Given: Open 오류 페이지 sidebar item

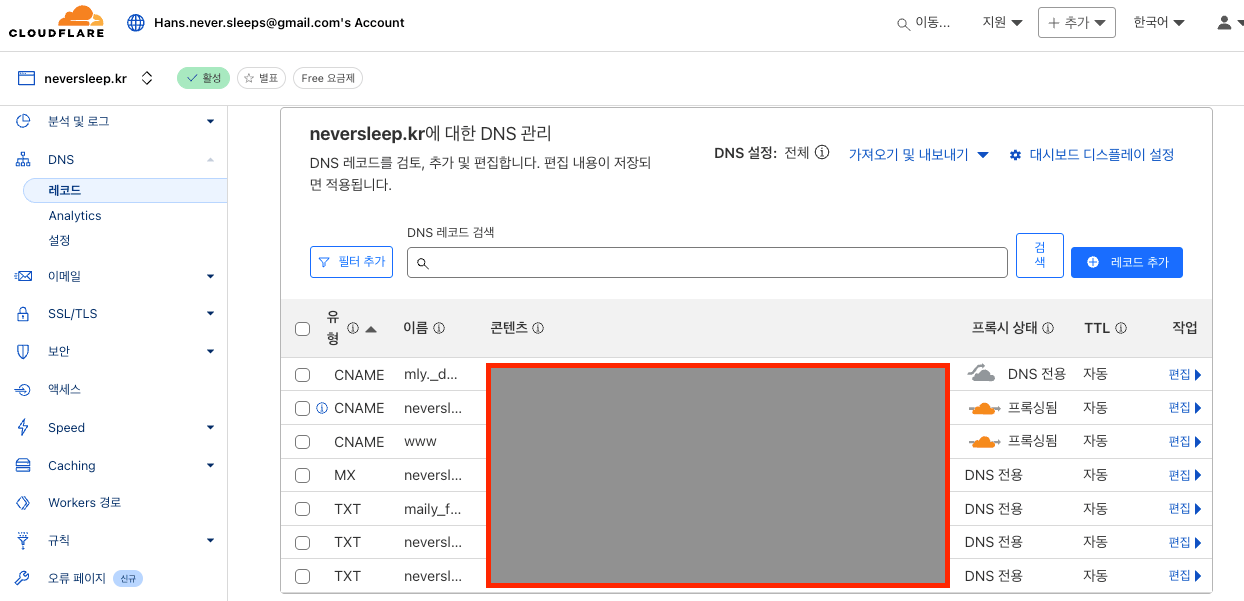Looking at the screenshot, I should [x=78, y=578].
